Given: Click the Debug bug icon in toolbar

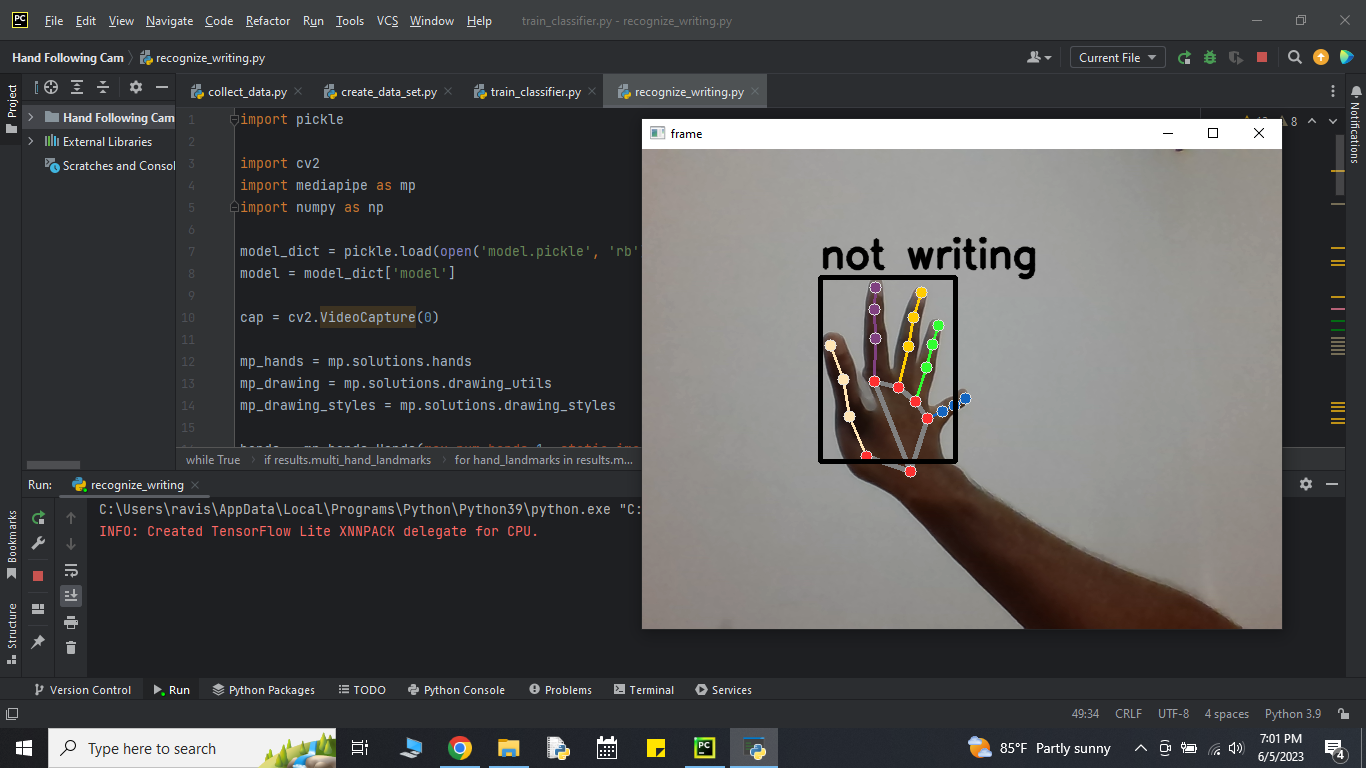Looking at the screenshot, I should [1210, 58].
